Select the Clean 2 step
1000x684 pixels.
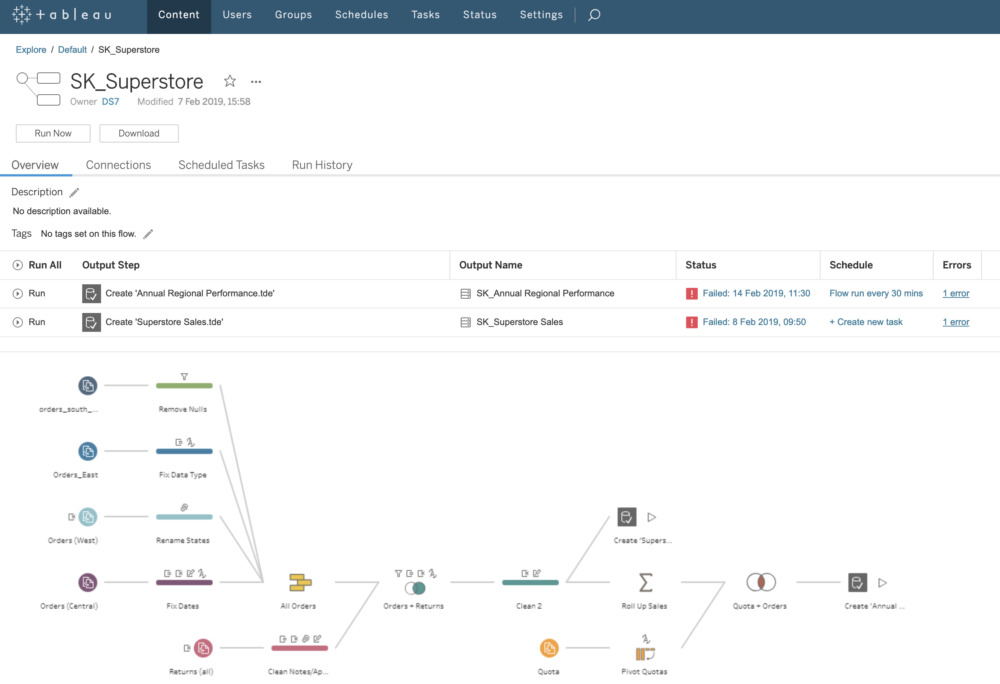(530, 582)
